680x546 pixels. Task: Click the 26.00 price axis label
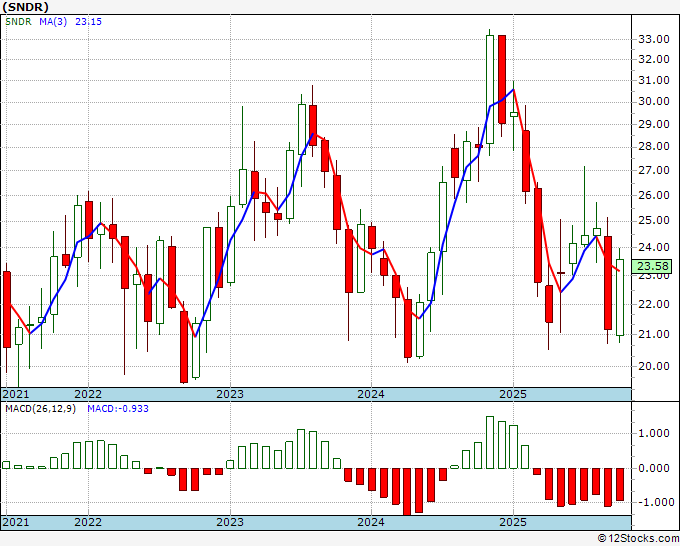click(654, 195)
